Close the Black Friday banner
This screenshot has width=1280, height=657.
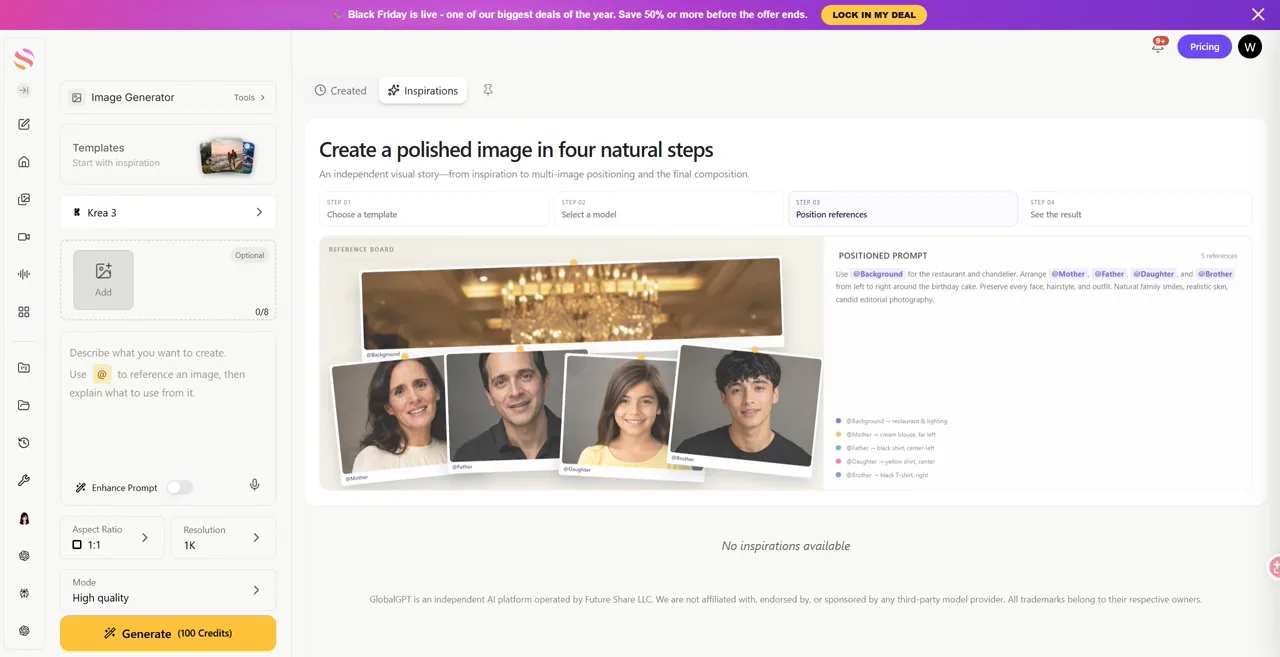[x=1258, y=14]
